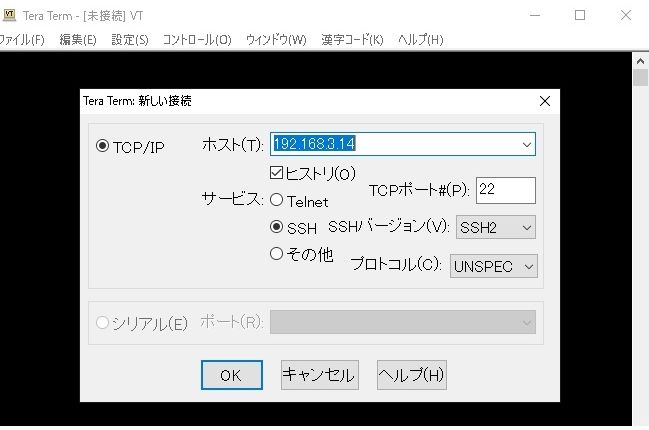This screenshot has height=430, width=649.
Task: Maximize the Tera Term window
Action: click(x=580, y=15)
